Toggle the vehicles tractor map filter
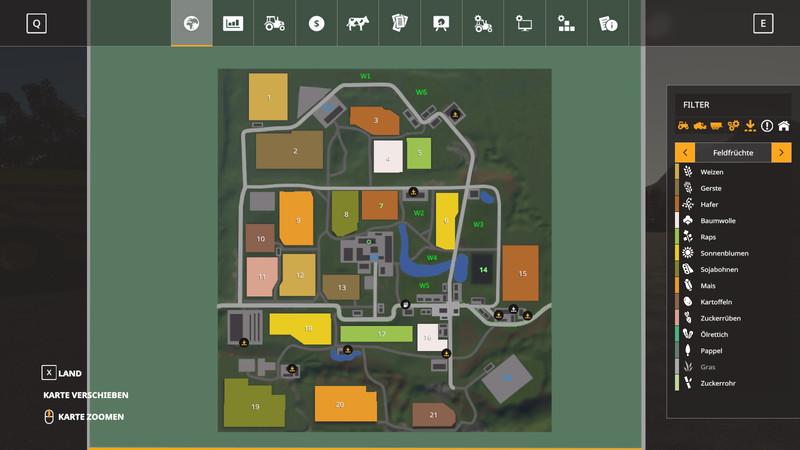This screenshot has width=800, height=450. 684,126
